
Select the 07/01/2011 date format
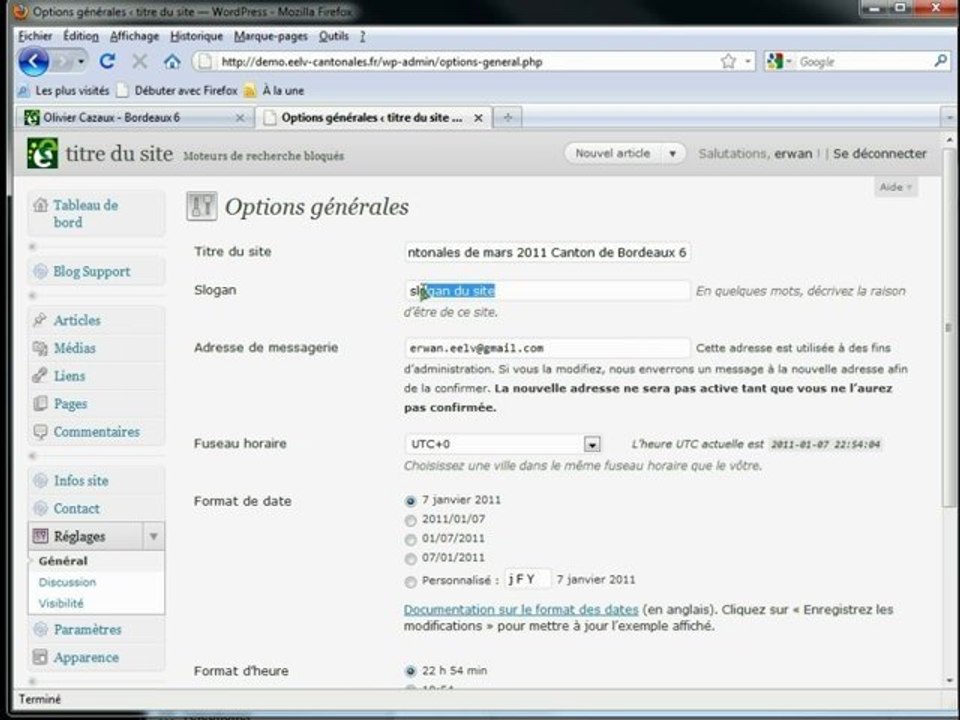(x=410, y=558)
